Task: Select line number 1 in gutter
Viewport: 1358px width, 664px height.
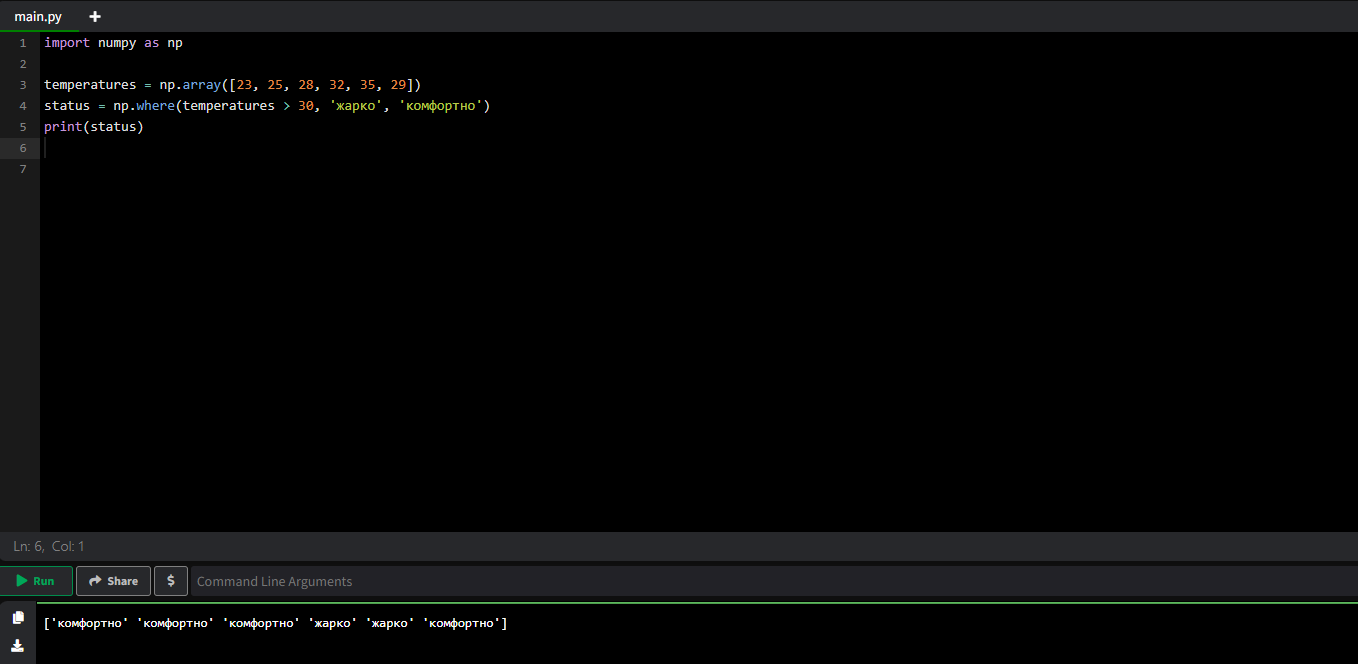Action: click(x=23, y=43)
